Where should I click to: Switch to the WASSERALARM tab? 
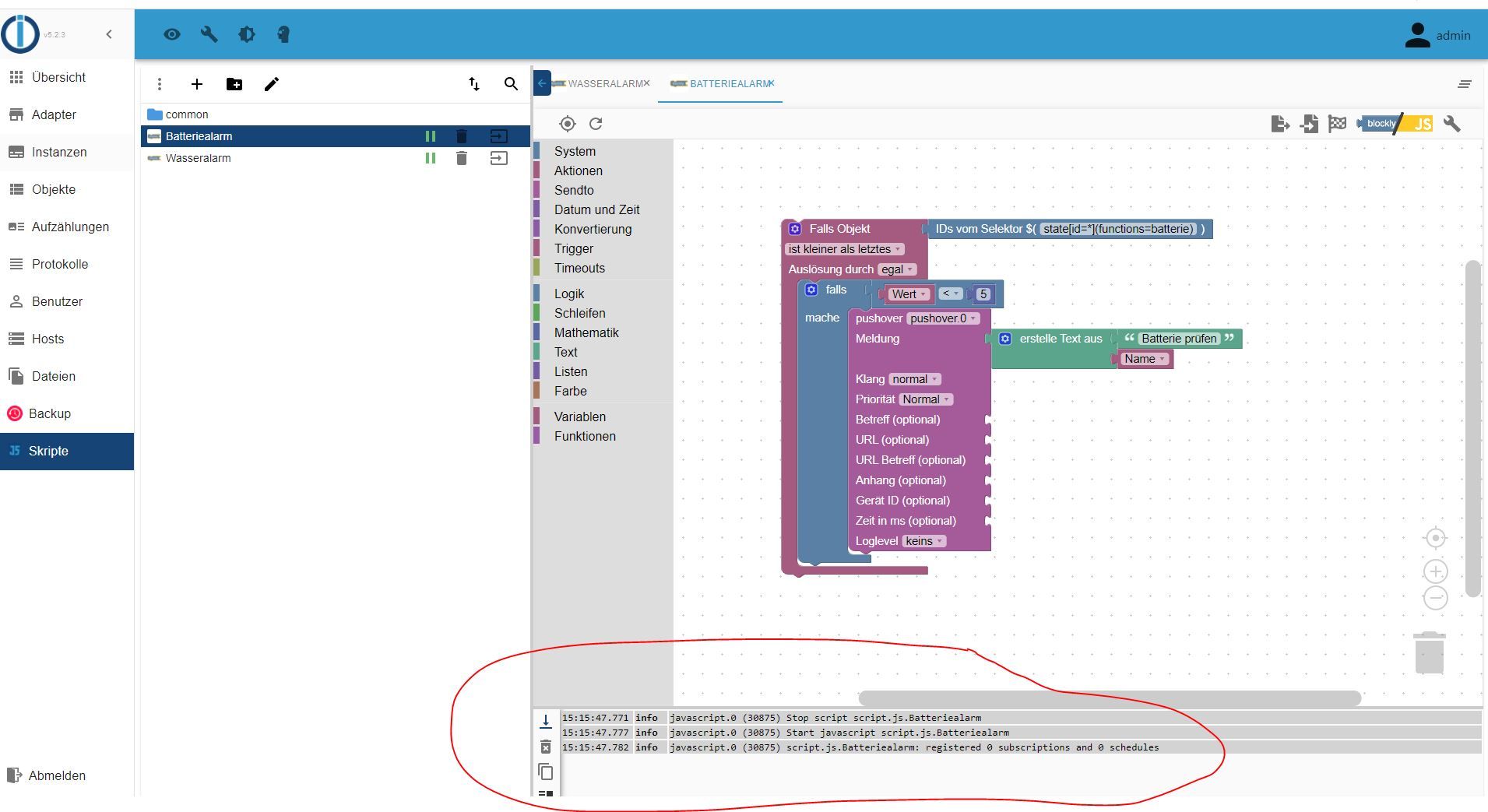coord(604,84)
